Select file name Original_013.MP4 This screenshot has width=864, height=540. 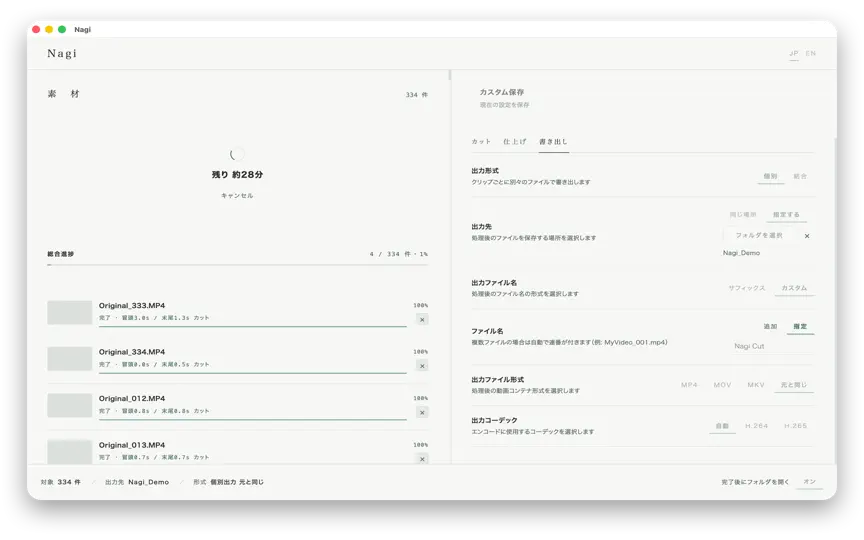coord(132,445)
